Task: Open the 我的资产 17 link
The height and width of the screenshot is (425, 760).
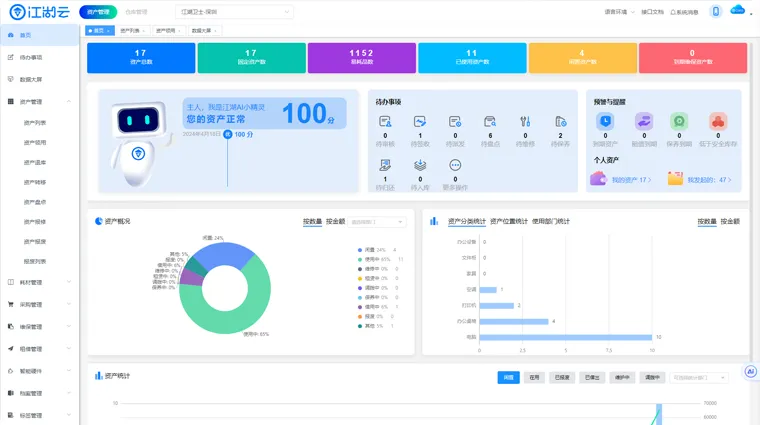Action: pos(630,180)
